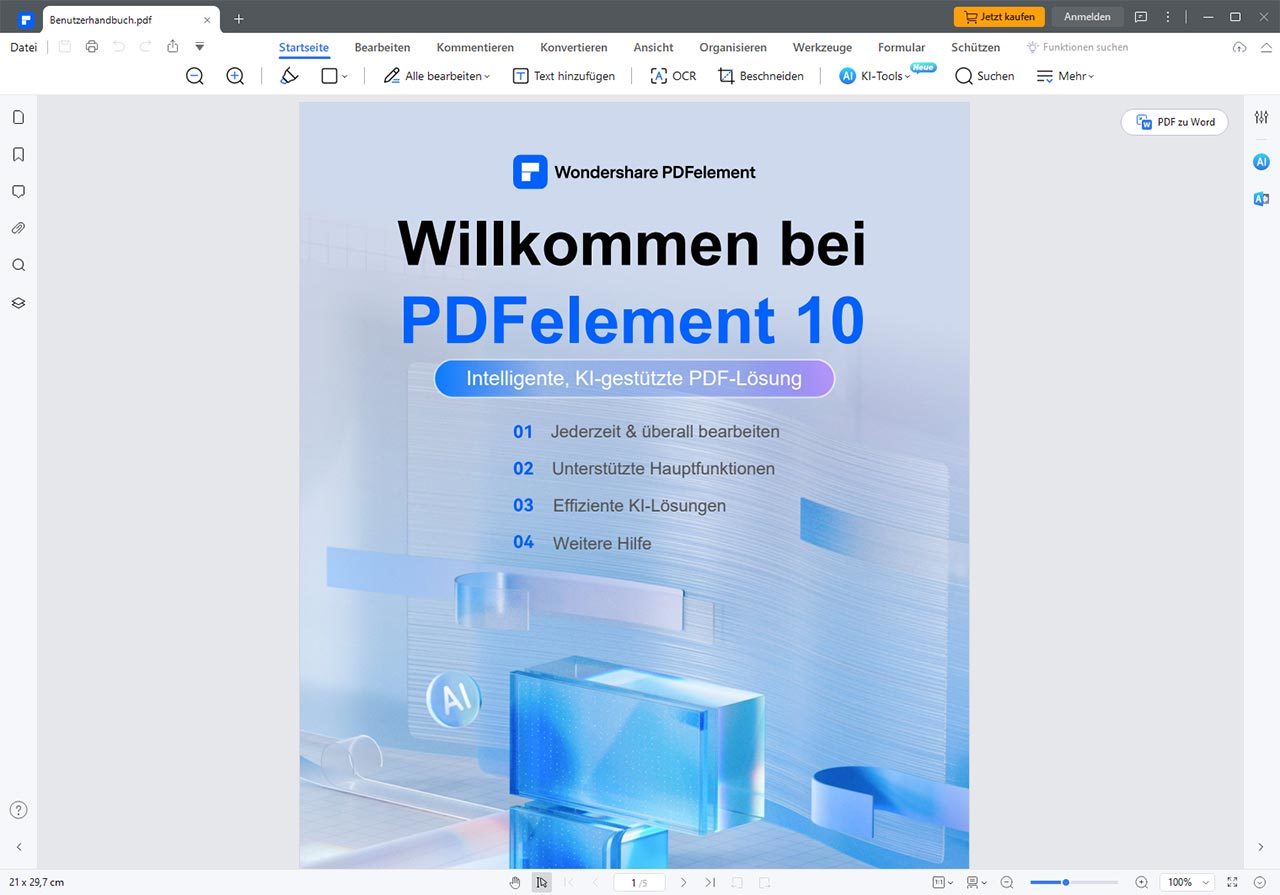Click the zoom out magnifier in toolbar
The width and height of the screenshot is (1280, 895).
pos(195,76)
